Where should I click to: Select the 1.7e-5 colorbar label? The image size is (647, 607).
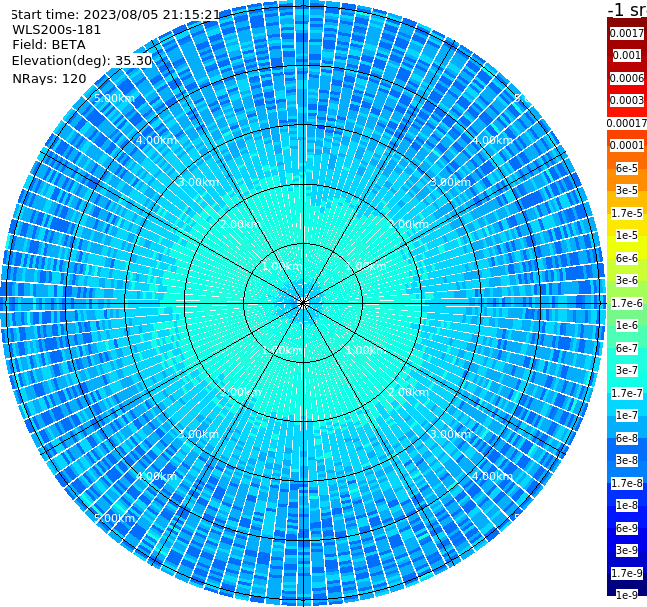[627, 213]
